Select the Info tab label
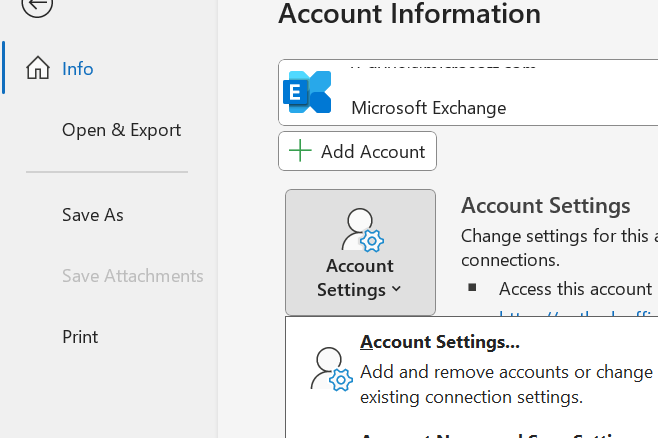Screen dimensions: 658x440 coord(78,69)
